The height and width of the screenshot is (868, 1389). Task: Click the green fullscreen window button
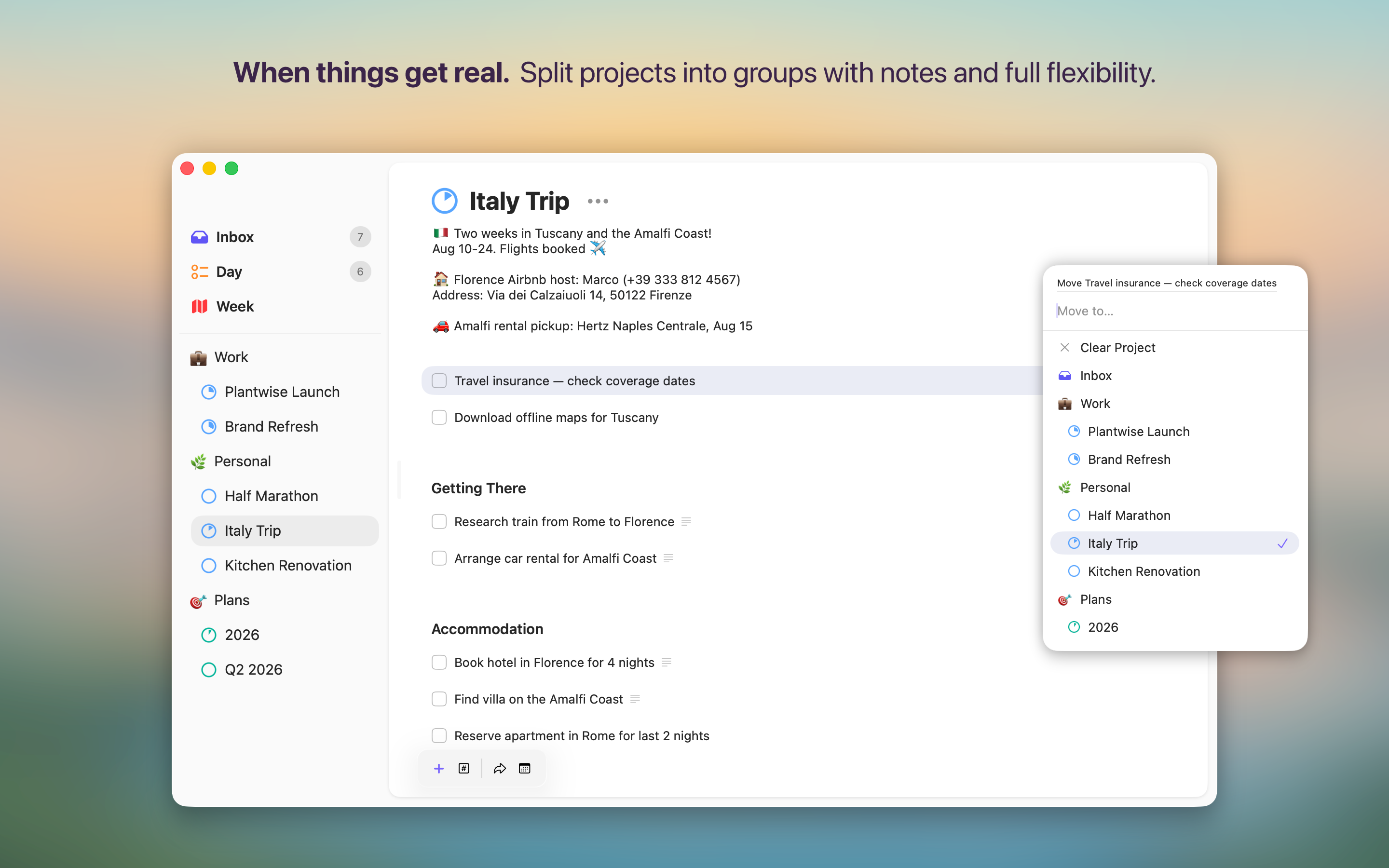click(231, 168)
